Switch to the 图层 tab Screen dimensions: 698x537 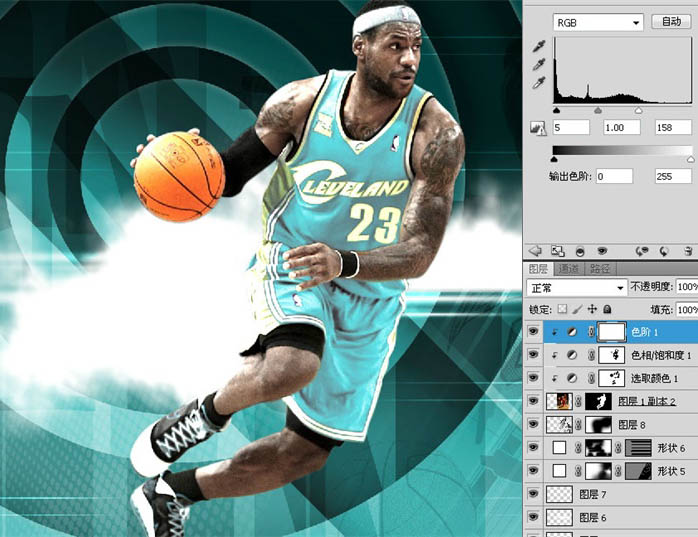coord(539,268)
